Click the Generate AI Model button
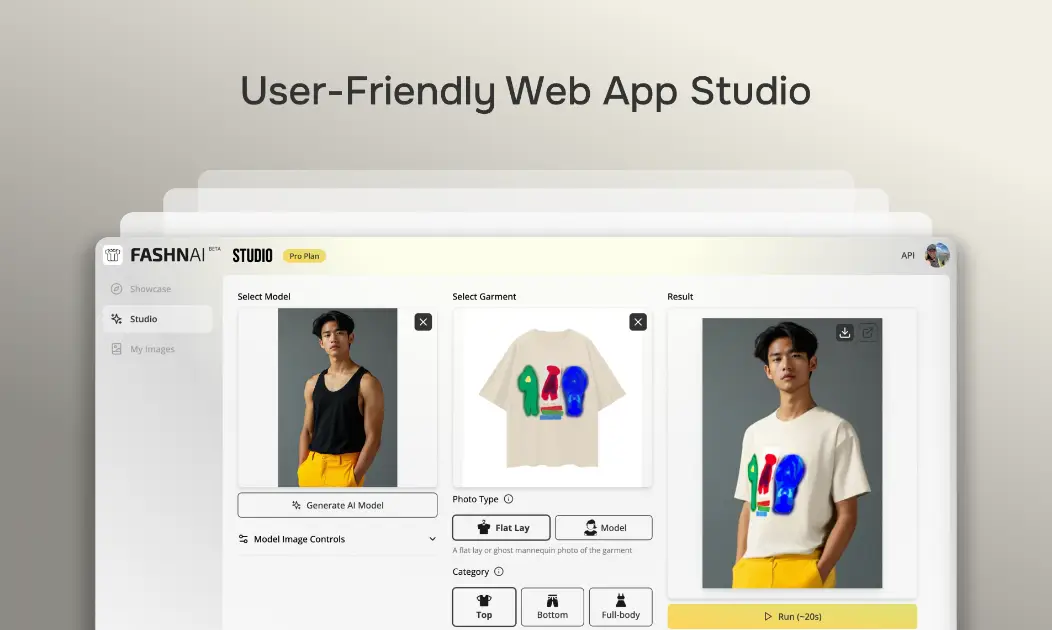 [337, 505]
